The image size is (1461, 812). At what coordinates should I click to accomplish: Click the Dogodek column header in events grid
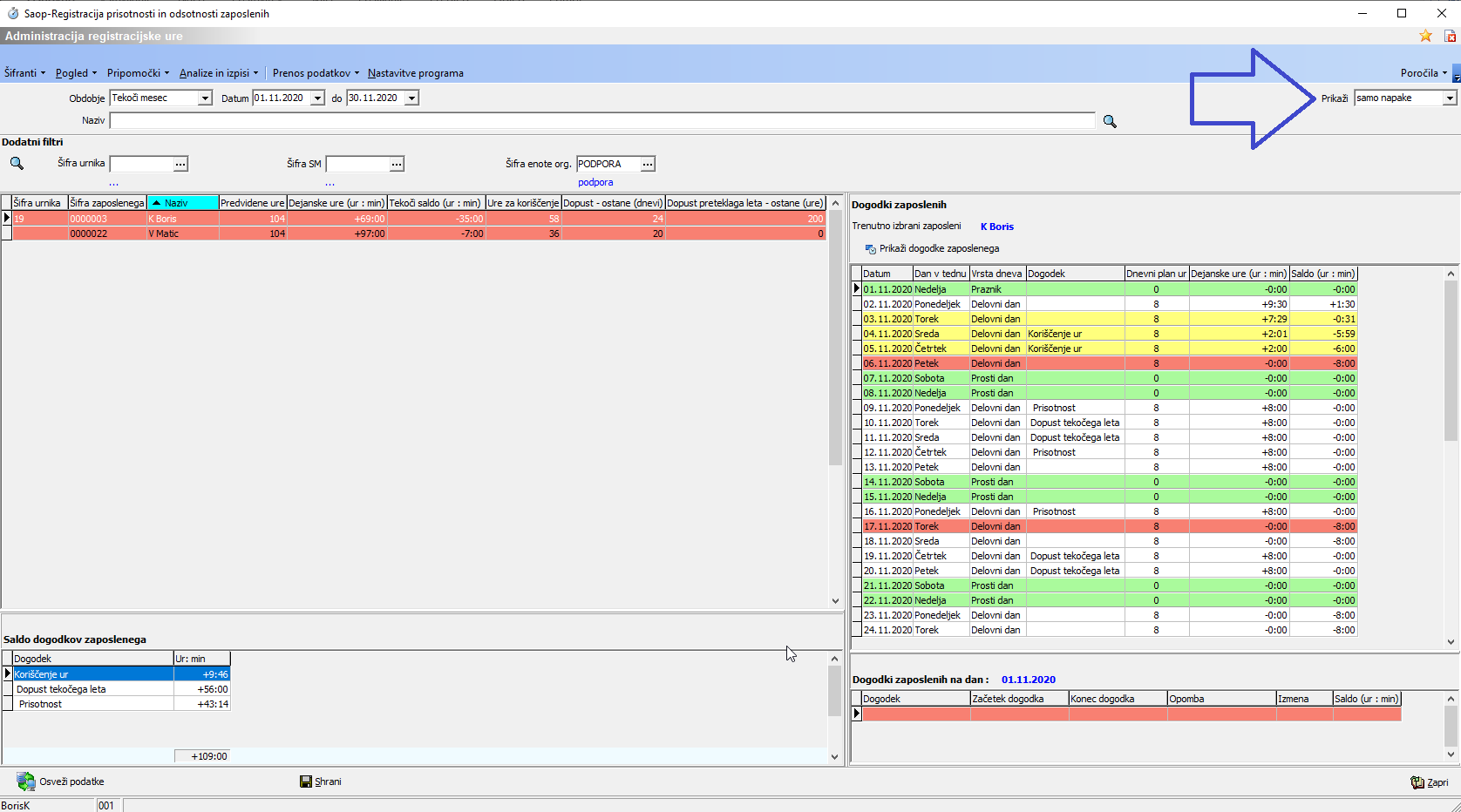1076,274
